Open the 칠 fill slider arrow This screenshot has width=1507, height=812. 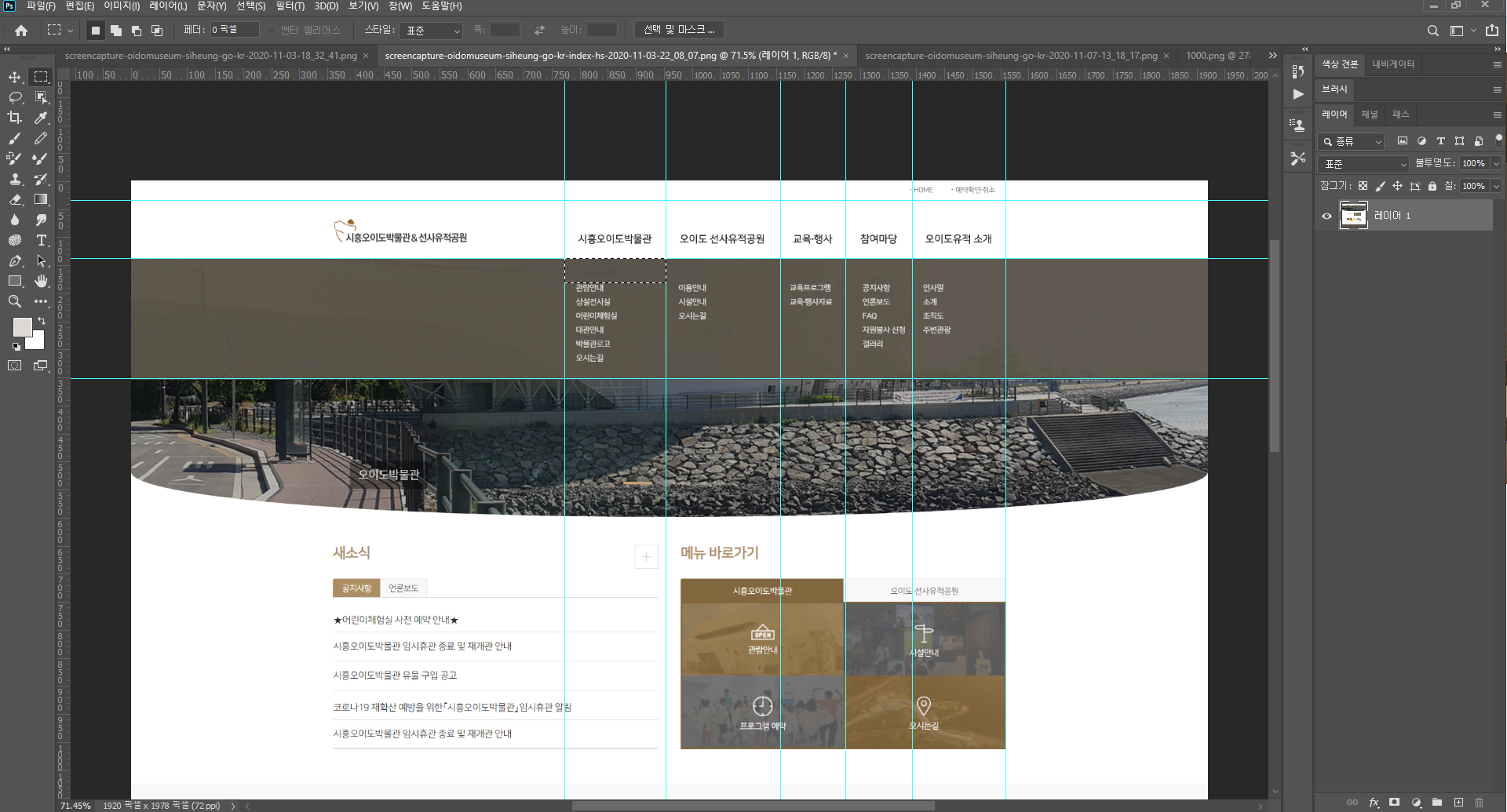pyautogui.click(x=1496, y=186)
